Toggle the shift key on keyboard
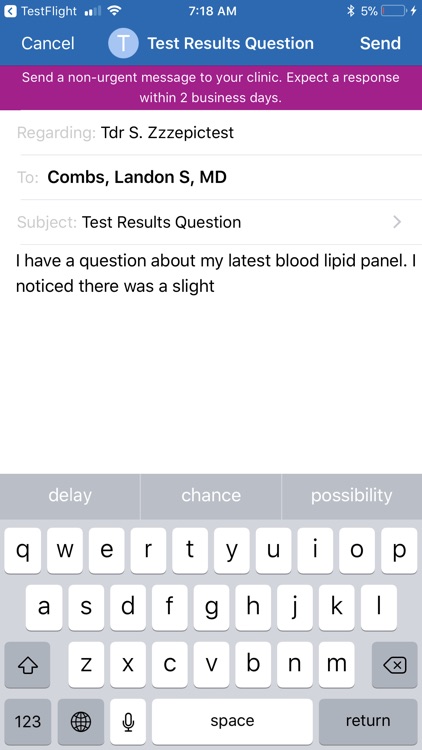Image resolution: width=422 pixels, height=750 pixels. 27,664
